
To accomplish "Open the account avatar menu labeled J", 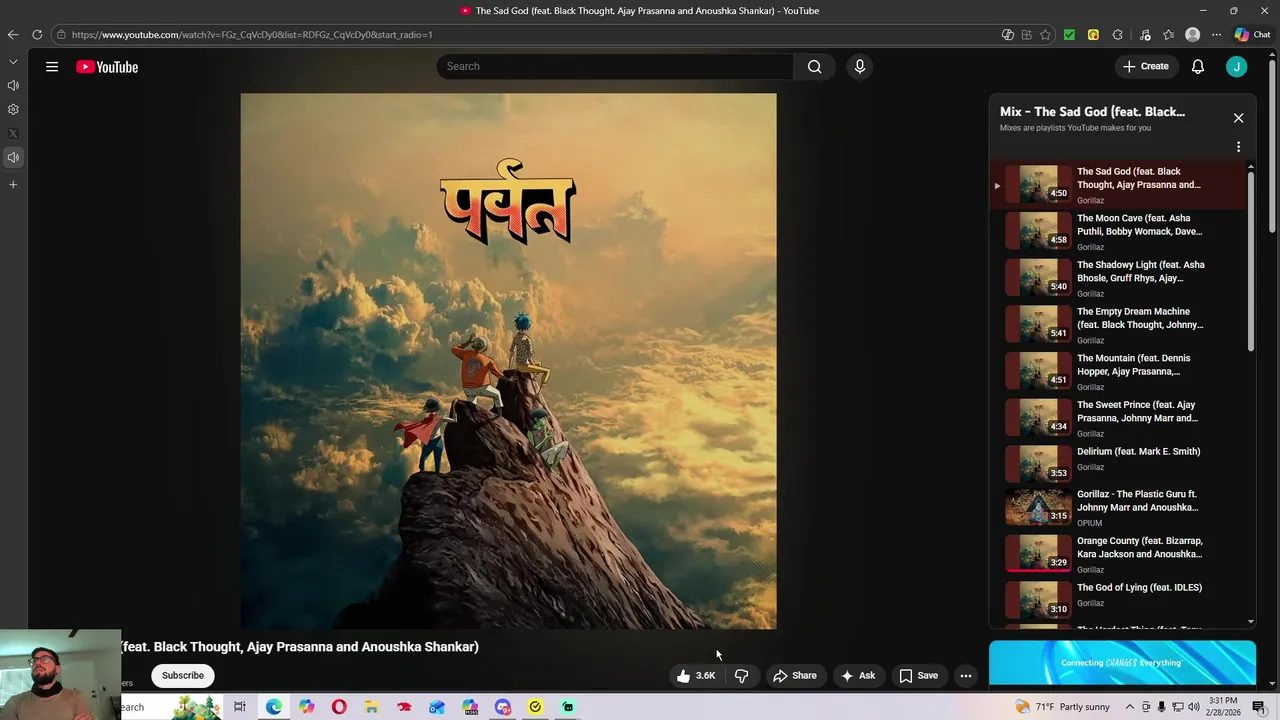I will click(x=1237, y=67).
